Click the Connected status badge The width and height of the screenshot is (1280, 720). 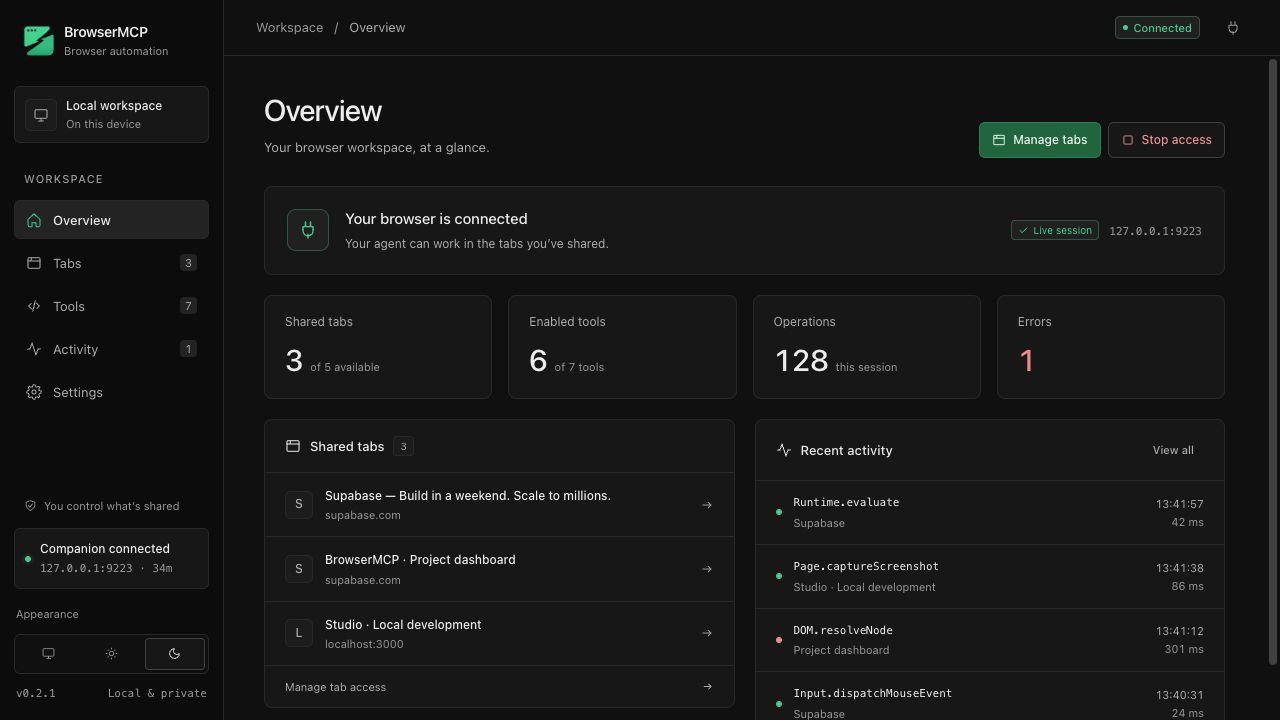point(1157,28)
